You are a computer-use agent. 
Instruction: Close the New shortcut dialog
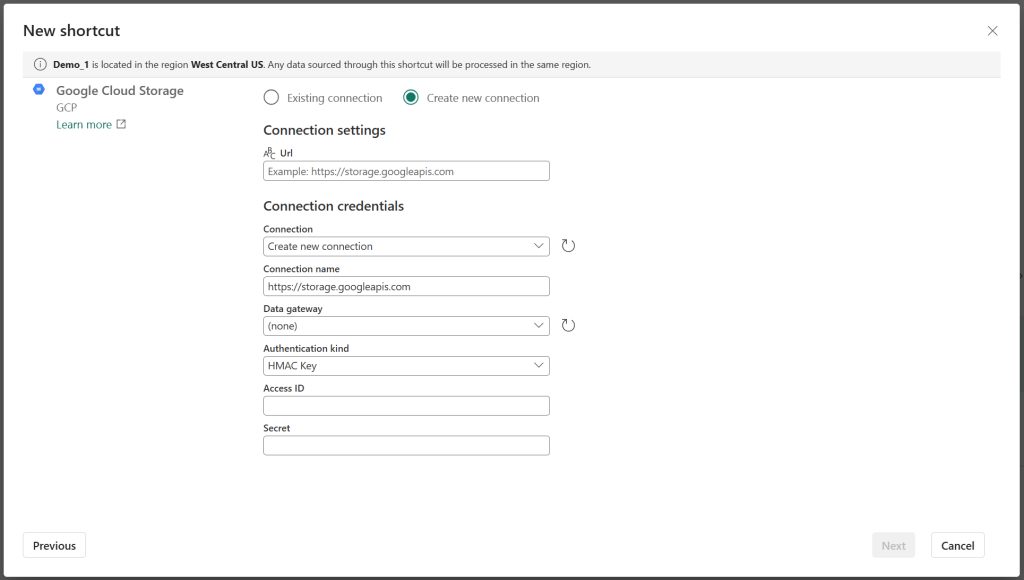[x=993, y=31]
